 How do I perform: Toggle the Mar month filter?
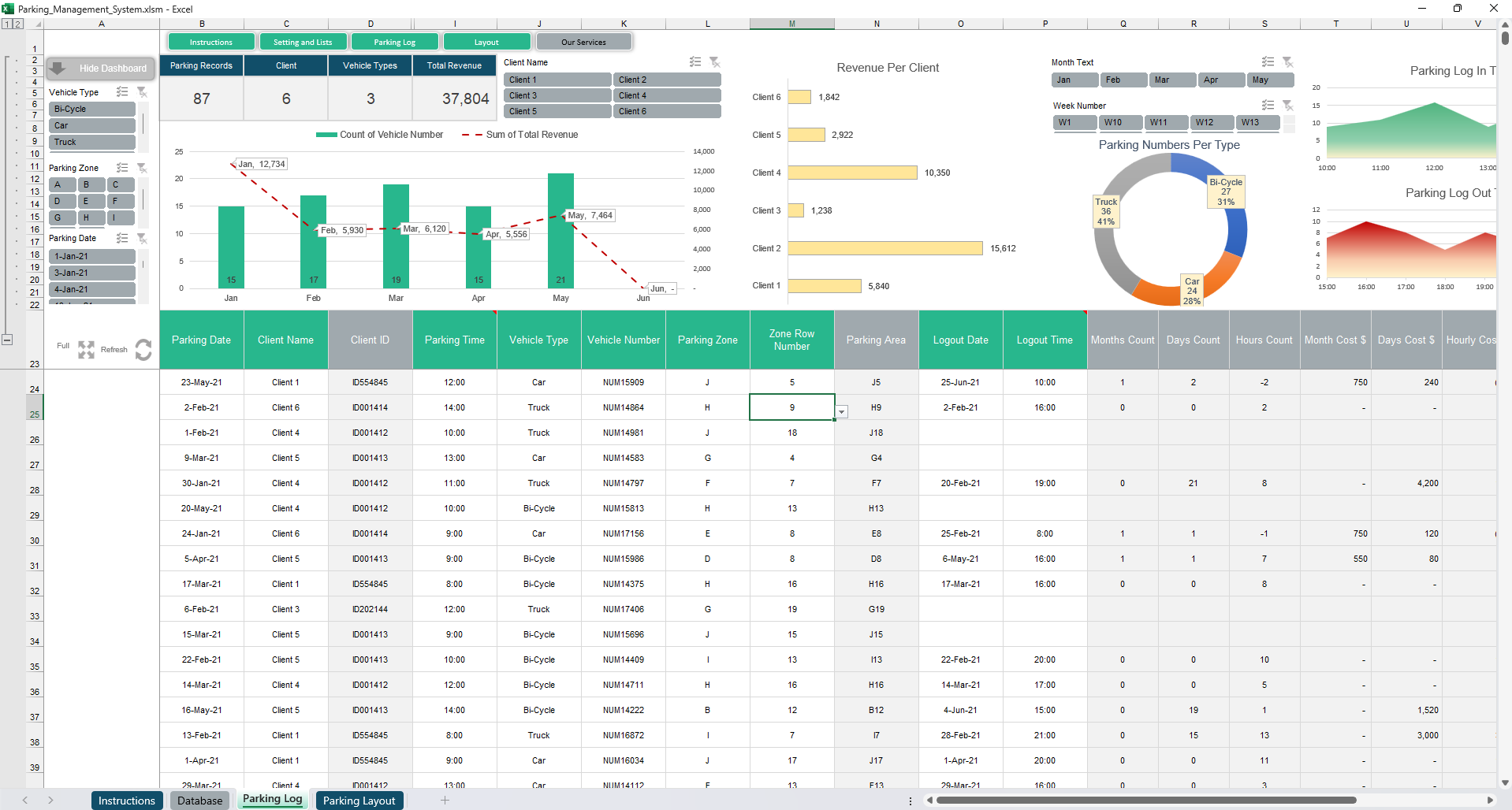click(1171, 80)
